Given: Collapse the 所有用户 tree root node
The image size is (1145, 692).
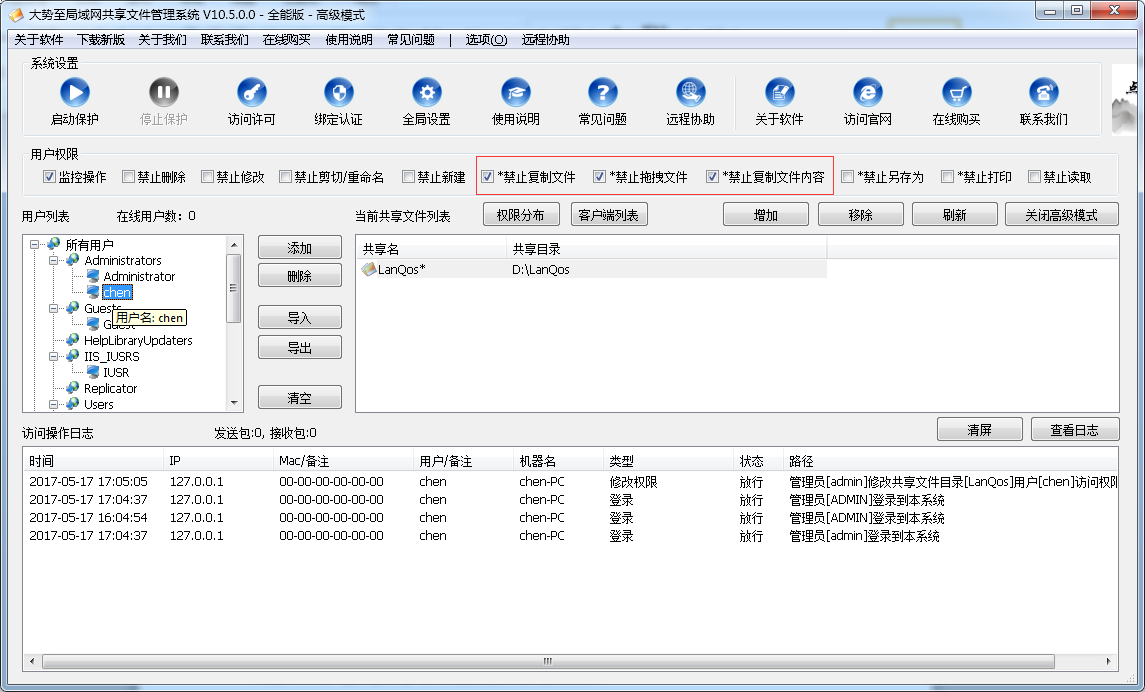Looking at the screenshot, I should pos(35,245).
